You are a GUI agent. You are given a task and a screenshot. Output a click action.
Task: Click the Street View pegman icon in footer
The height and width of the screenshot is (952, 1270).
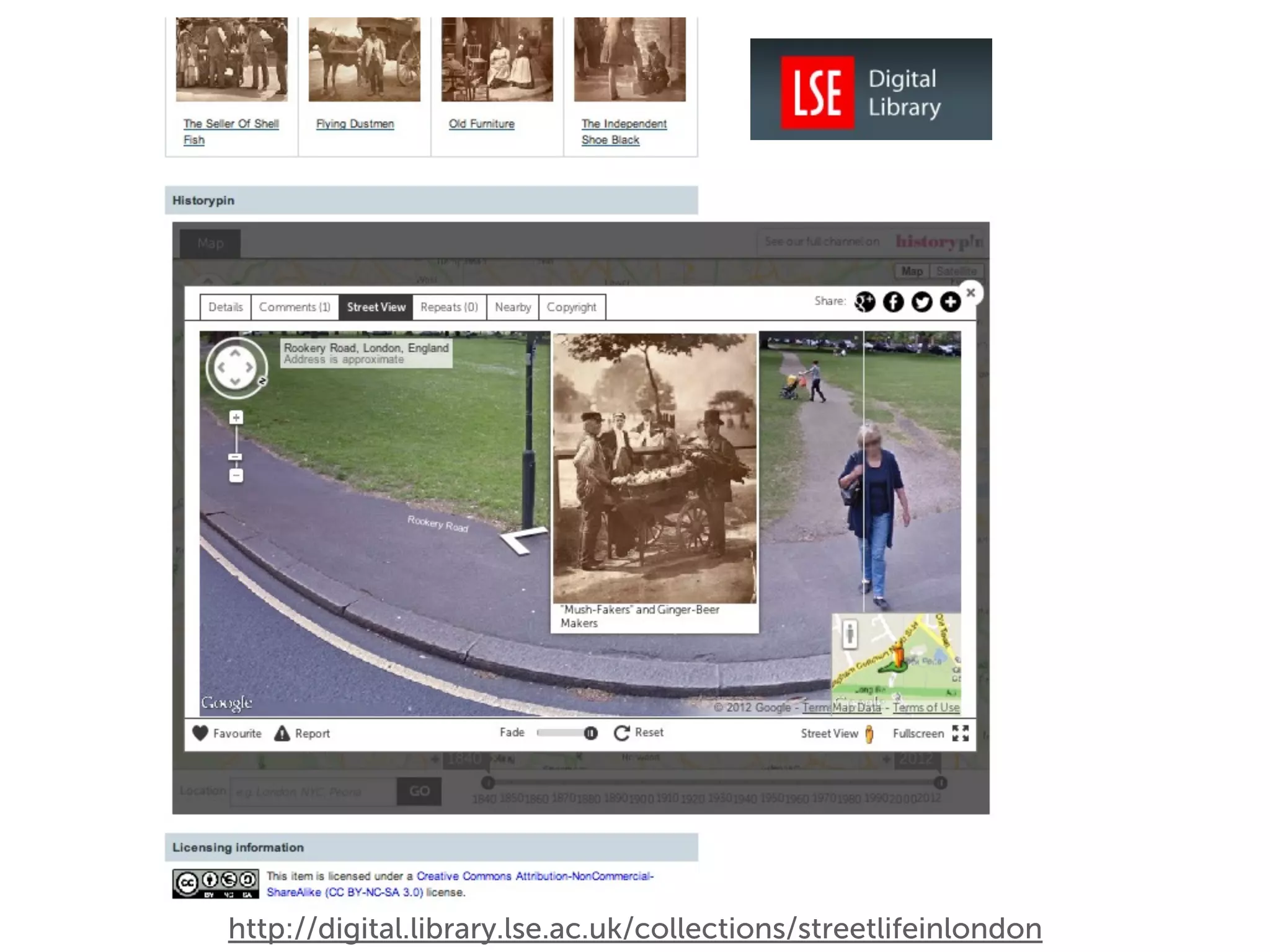tap(869, 734)
